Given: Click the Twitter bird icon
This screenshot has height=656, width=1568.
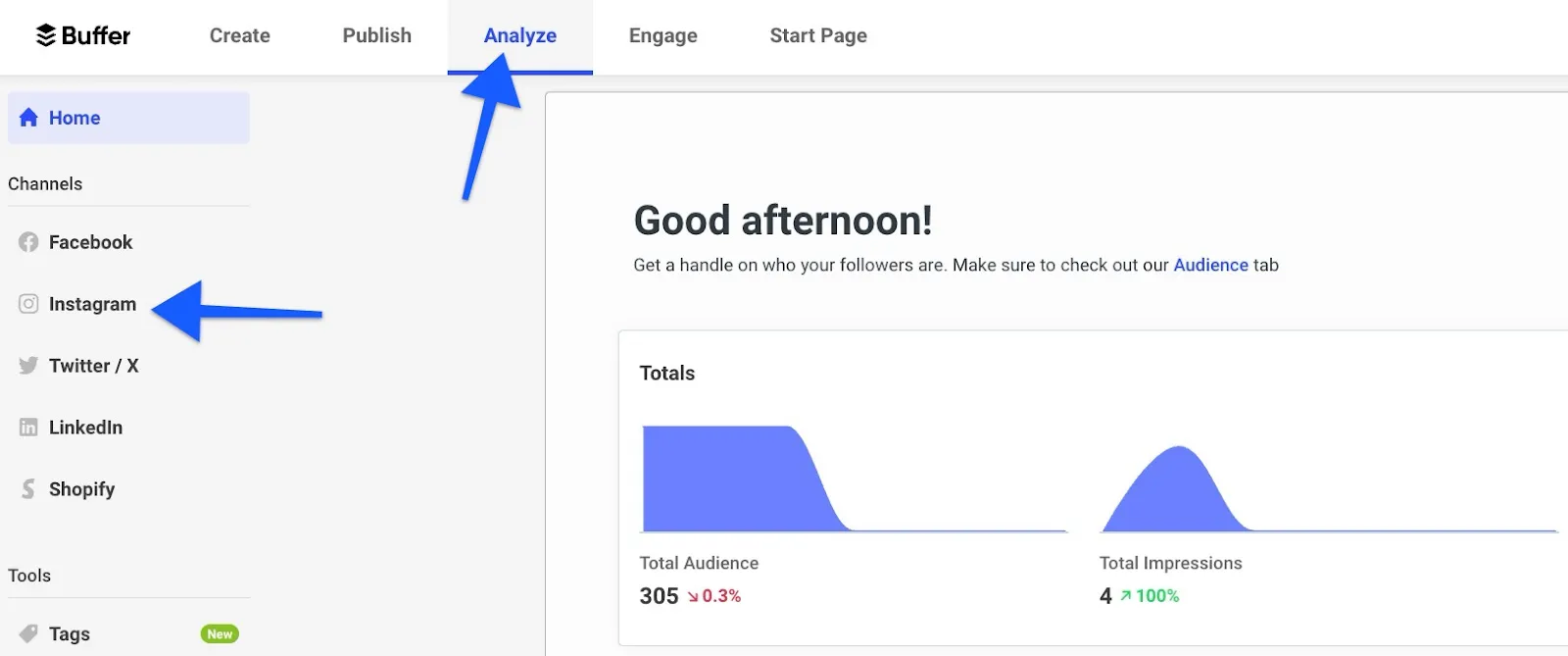Looking at the screenshot, I should [28, 366].
